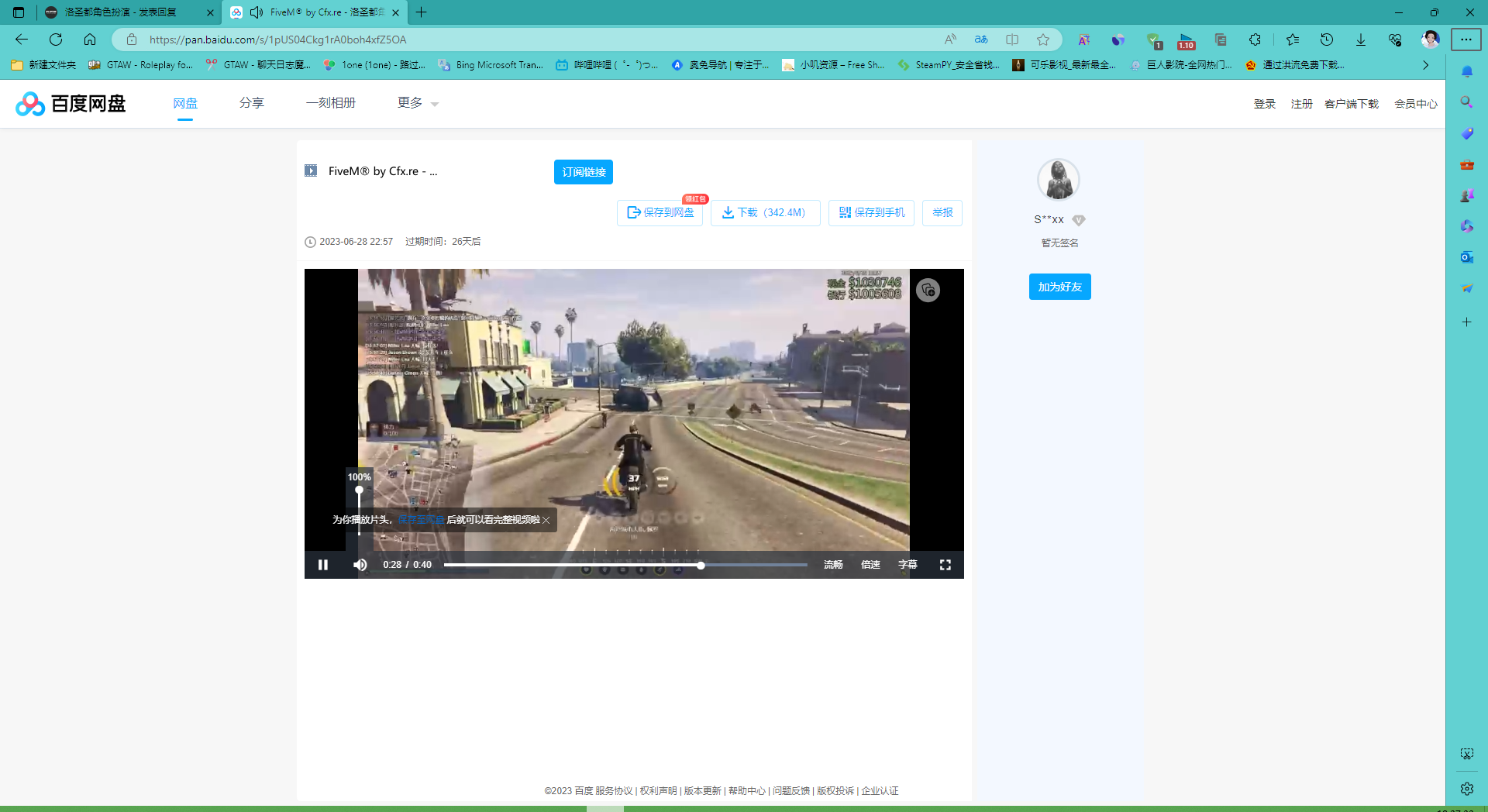Click the video file type icon

[311, 171]
